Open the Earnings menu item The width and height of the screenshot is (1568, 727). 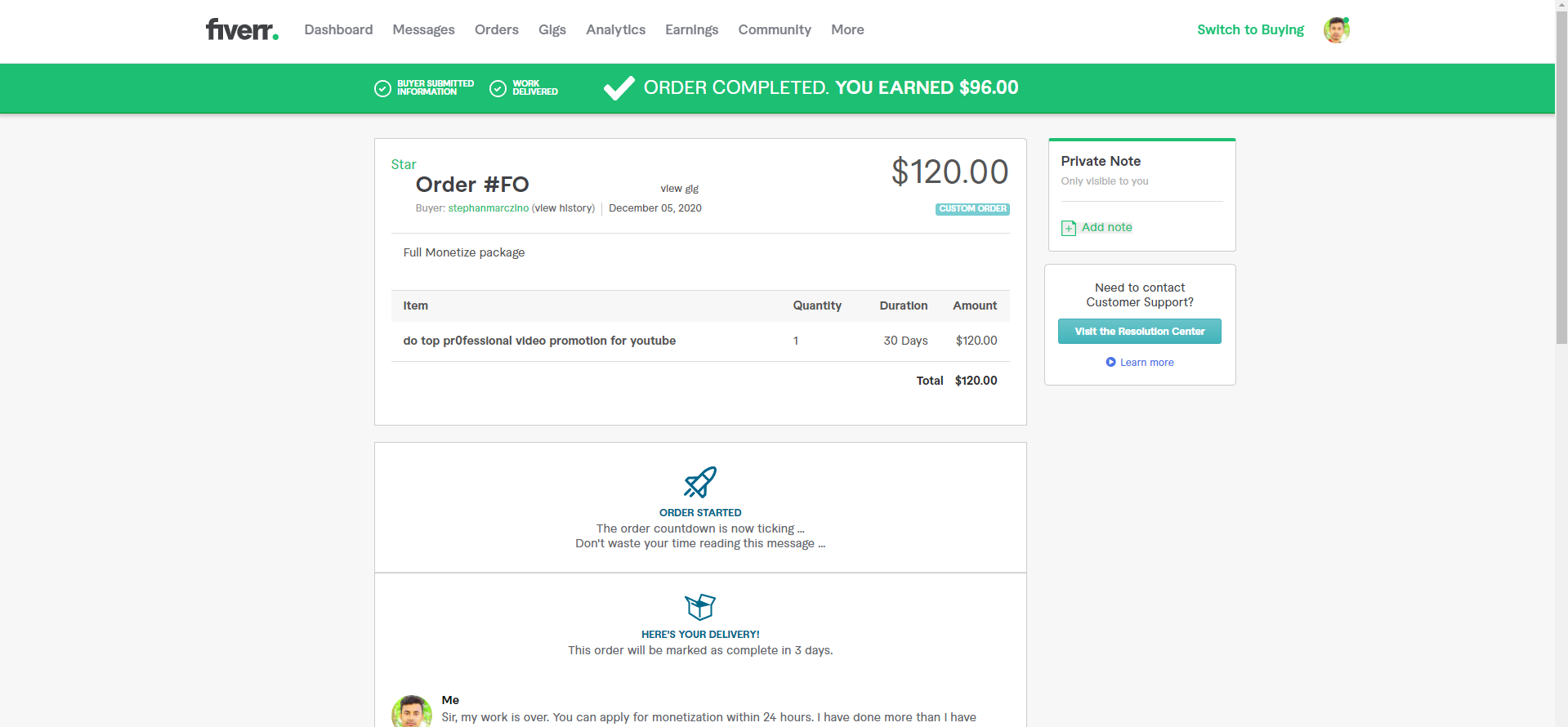point(691,30)
